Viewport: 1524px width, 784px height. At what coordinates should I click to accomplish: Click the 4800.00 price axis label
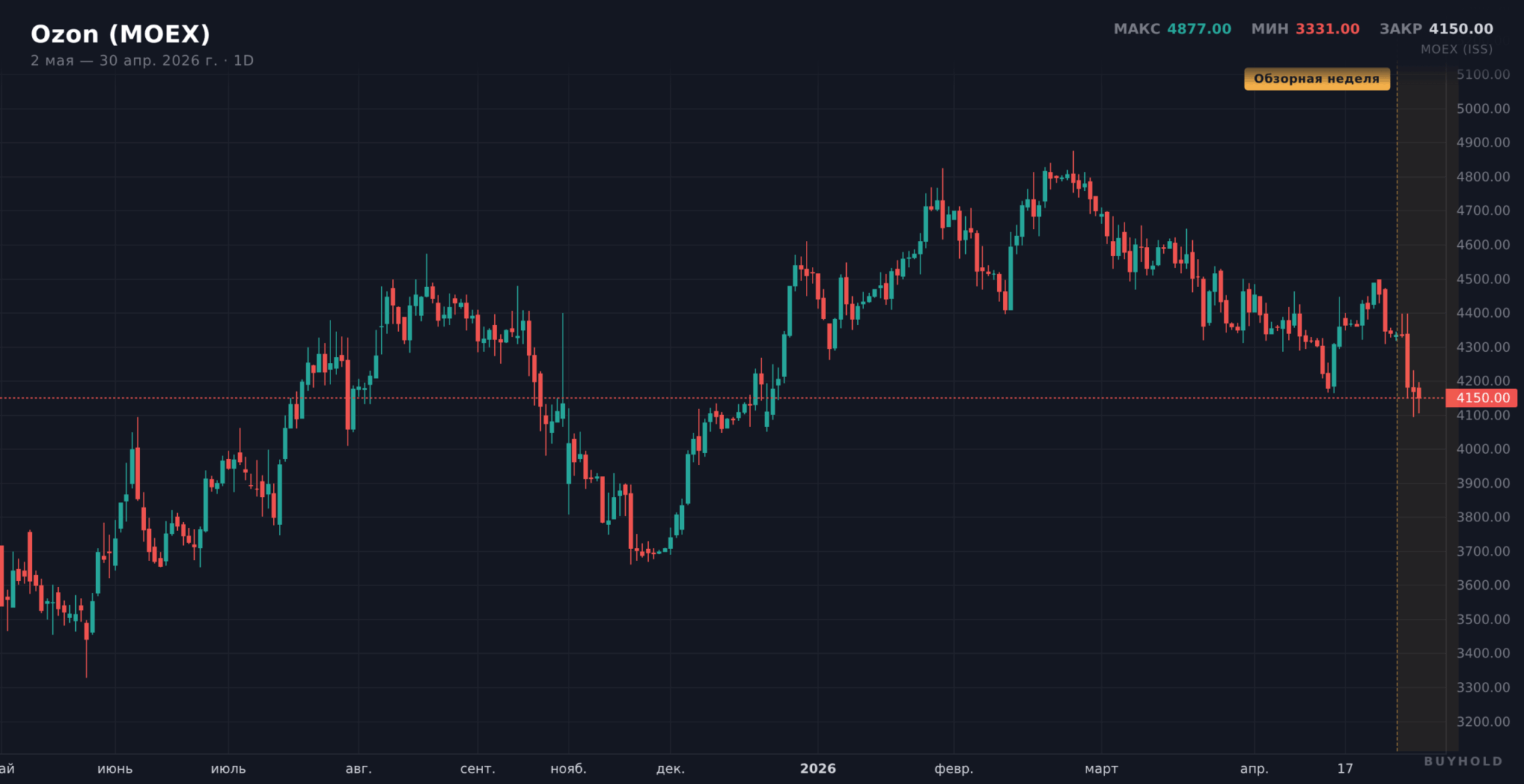tap(1483, 177)
